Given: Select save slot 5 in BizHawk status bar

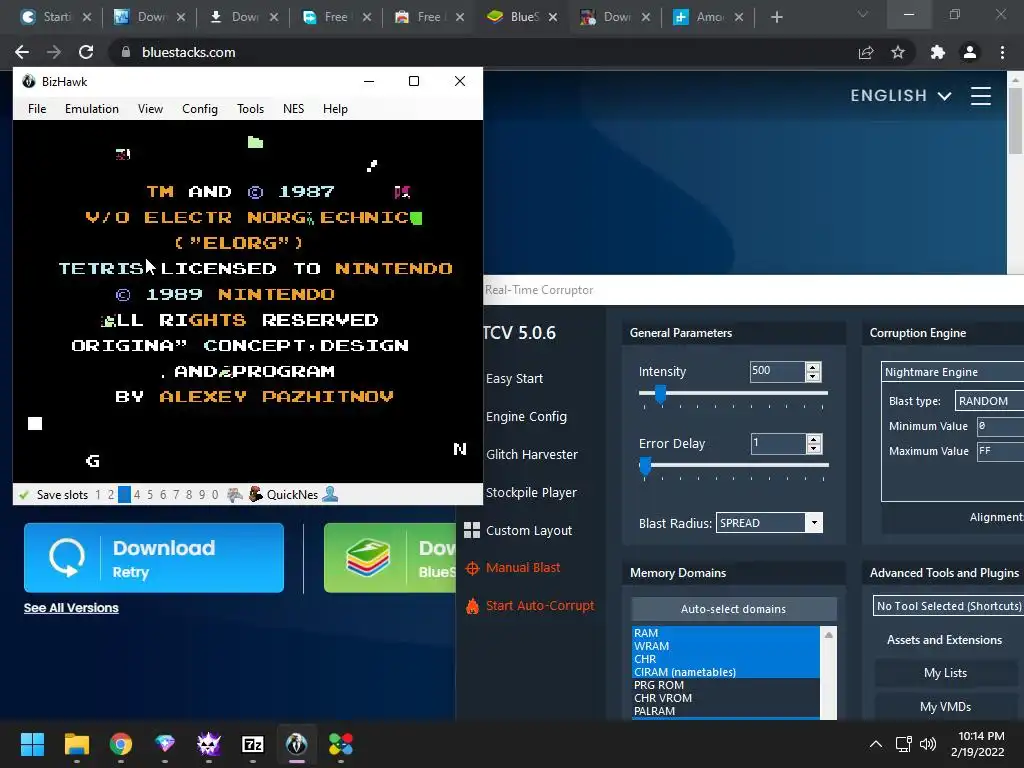Looking at the screenshot, I should click(150, 494).
